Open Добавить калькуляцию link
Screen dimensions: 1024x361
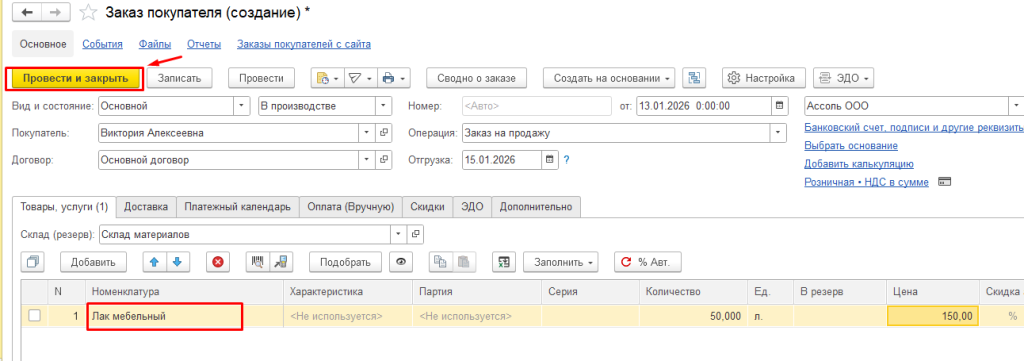pos(859,164)
